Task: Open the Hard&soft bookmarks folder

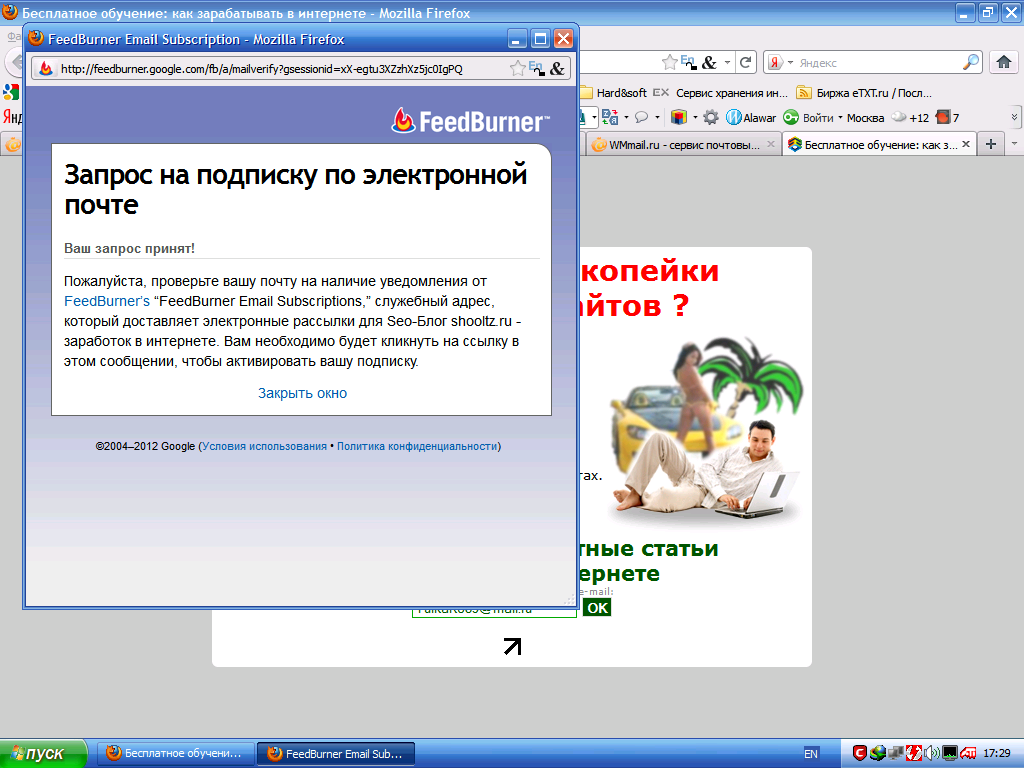Action: pos(613,93)
